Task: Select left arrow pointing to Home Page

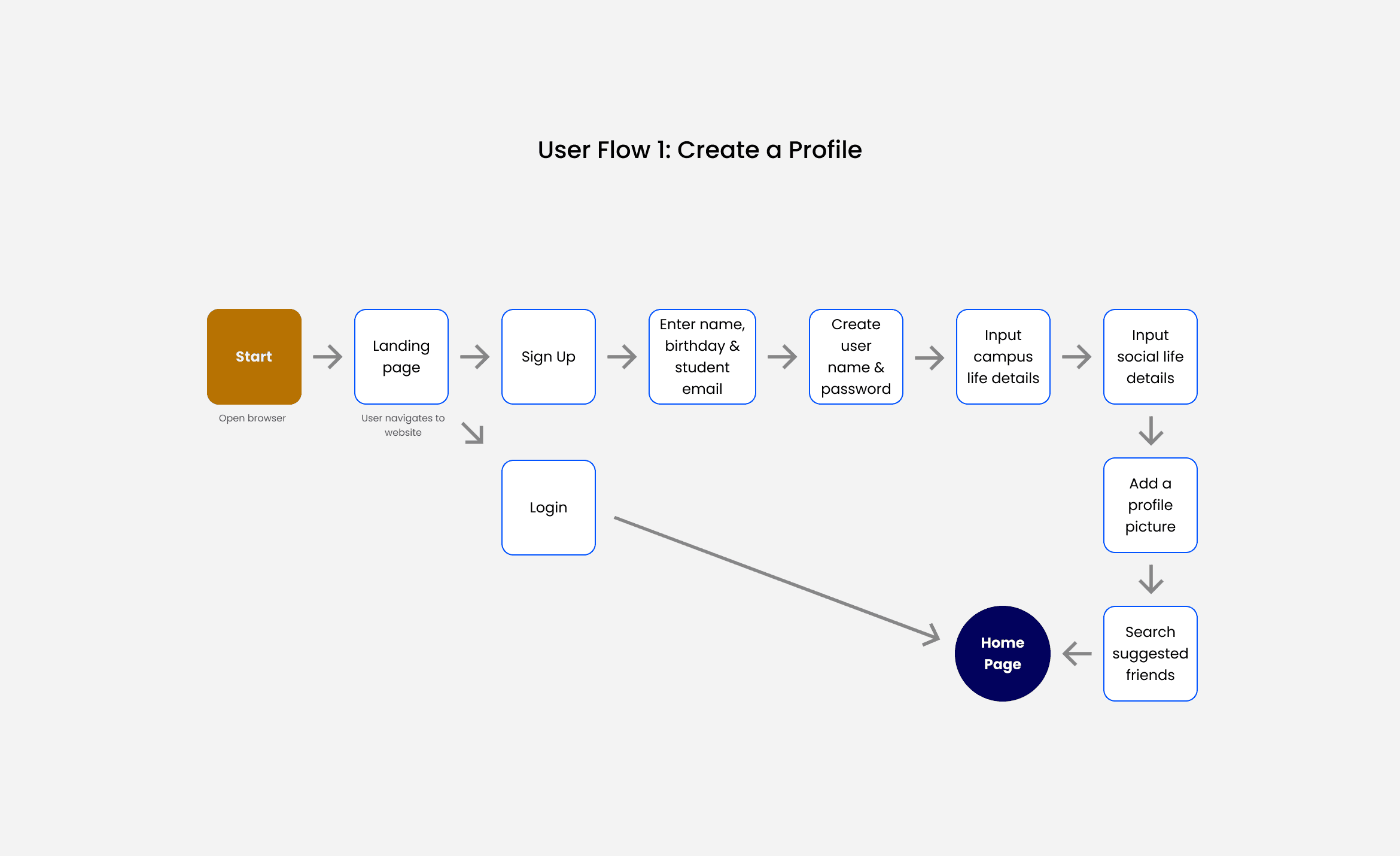Action: pos(1077,654)
